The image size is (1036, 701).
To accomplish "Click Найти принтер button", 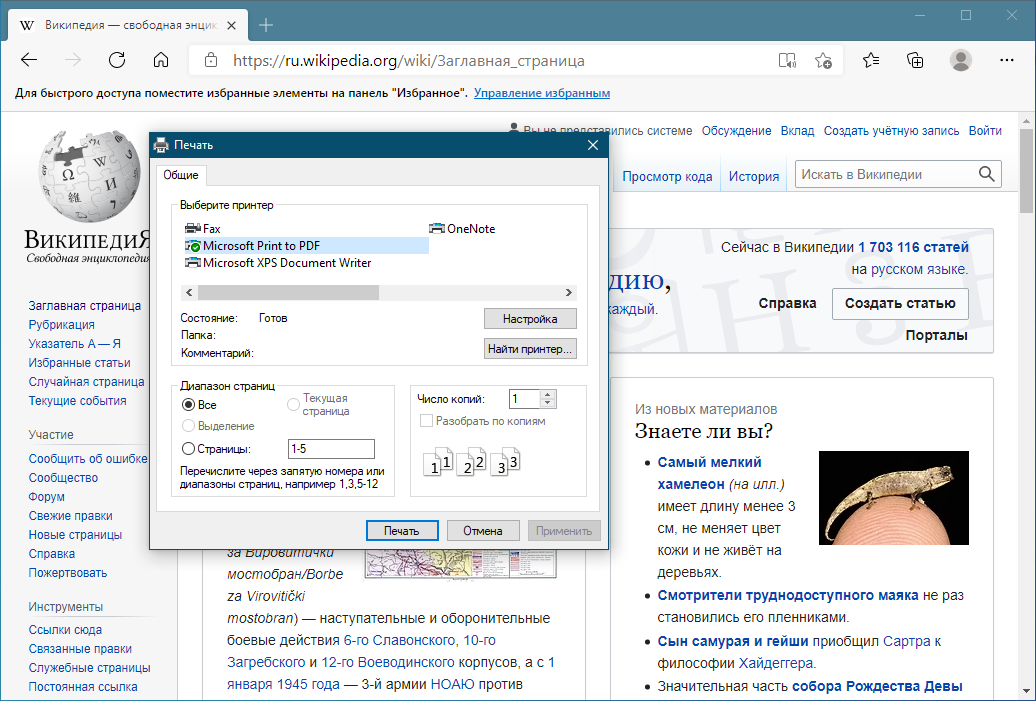I will click(x=530, y=349).
